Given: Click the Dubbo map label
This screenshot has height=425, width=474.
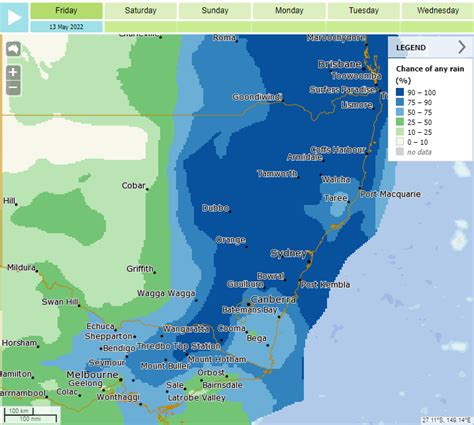Looking at the screenshot, I should [x=215, y=208].
